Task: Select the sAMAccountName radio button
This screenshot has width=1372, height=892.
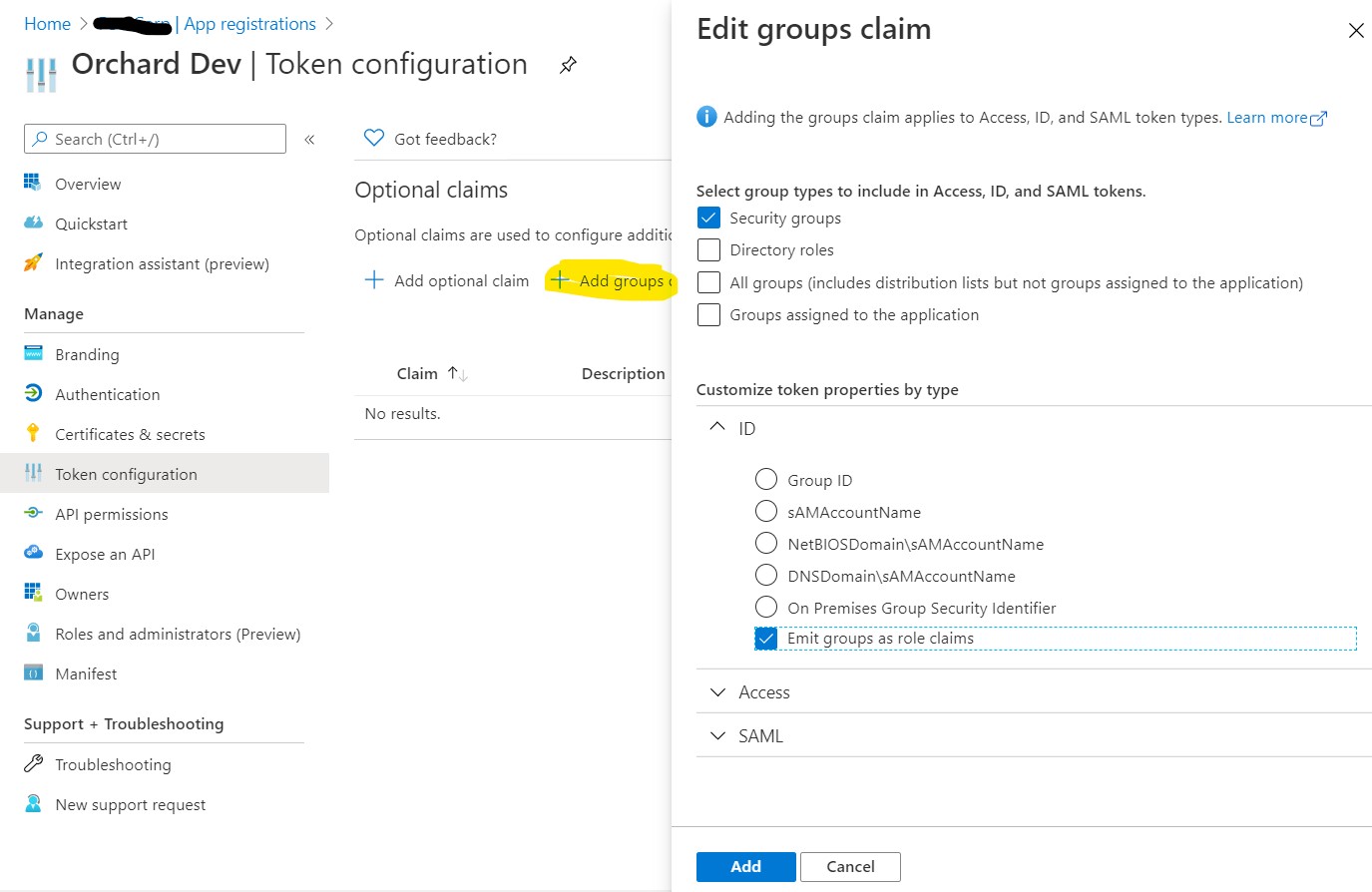Action: (766, 512)
